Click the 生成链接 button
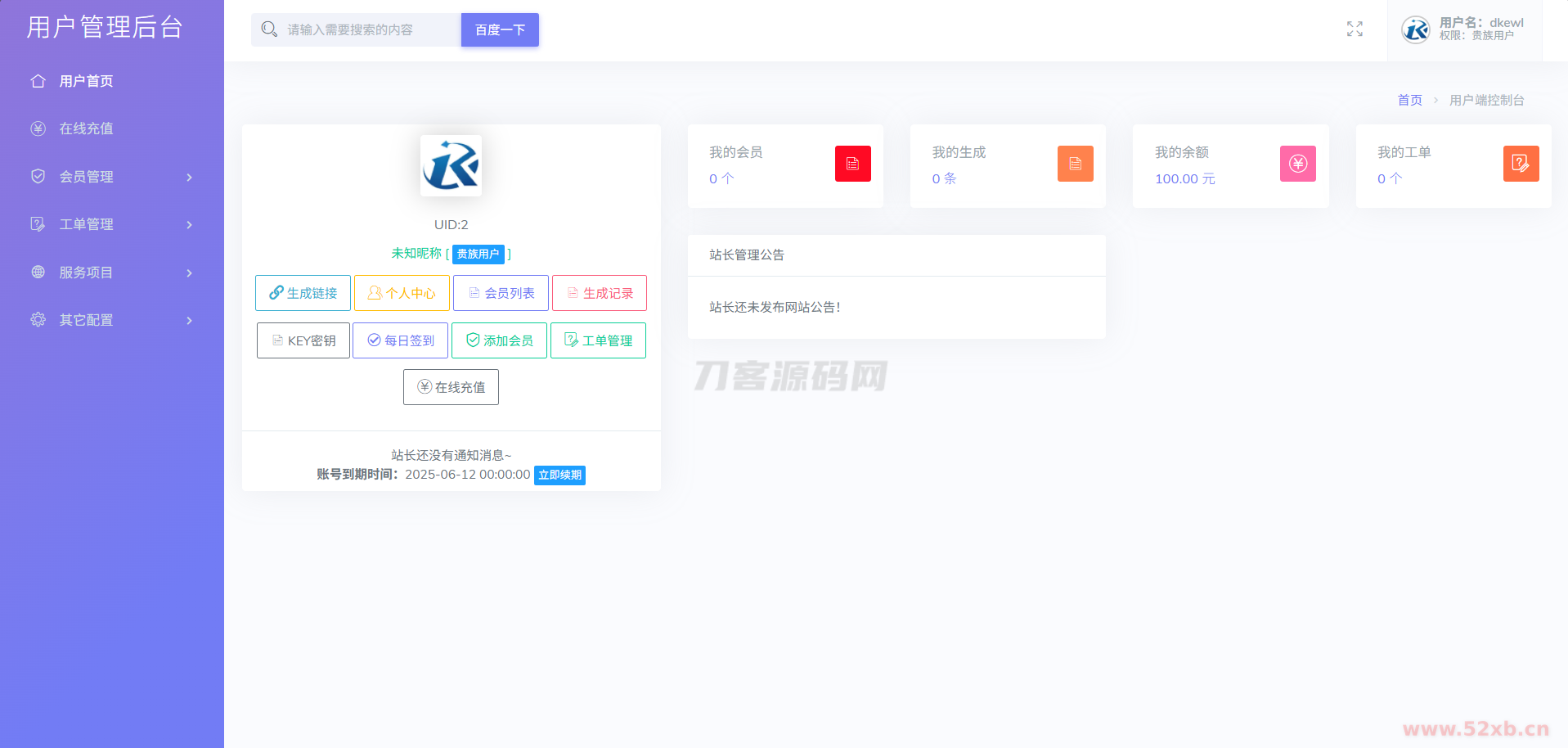 [303, 293]
